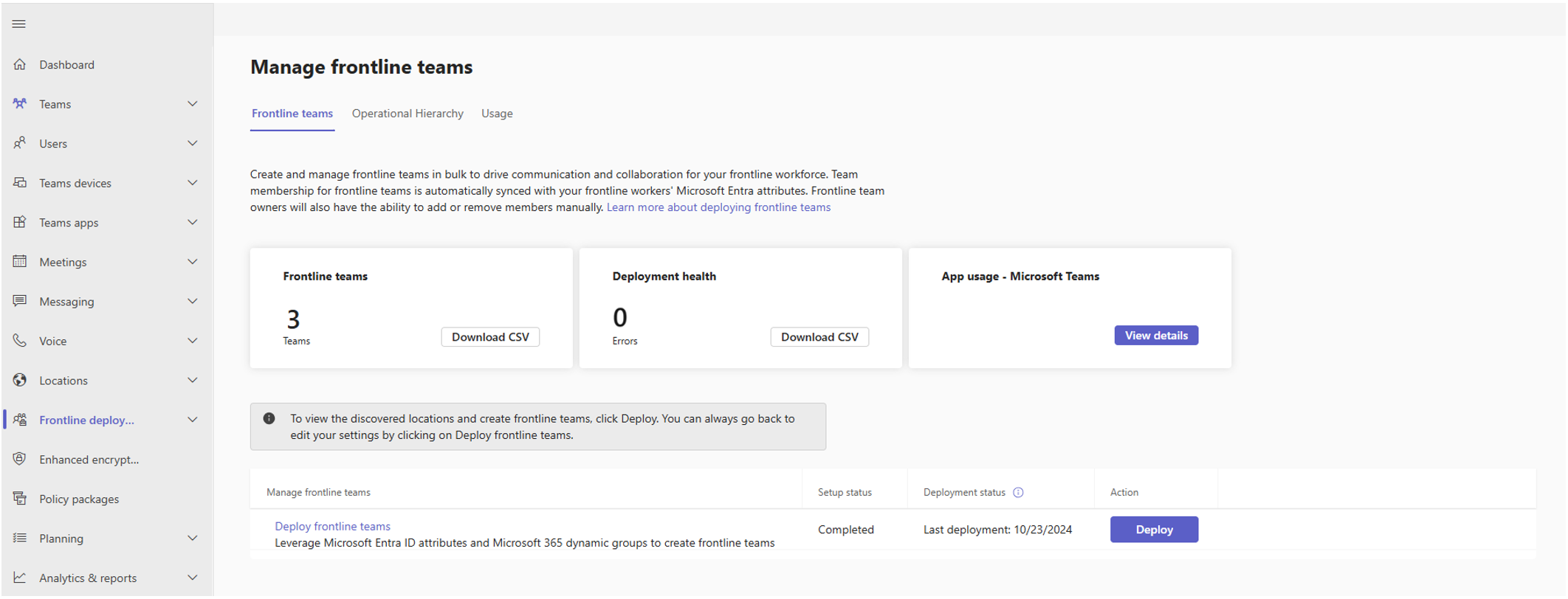Switch to the Operational Hierarchy tab
Viewport: 1568px width, 599px height.
[x=408, y=114]
